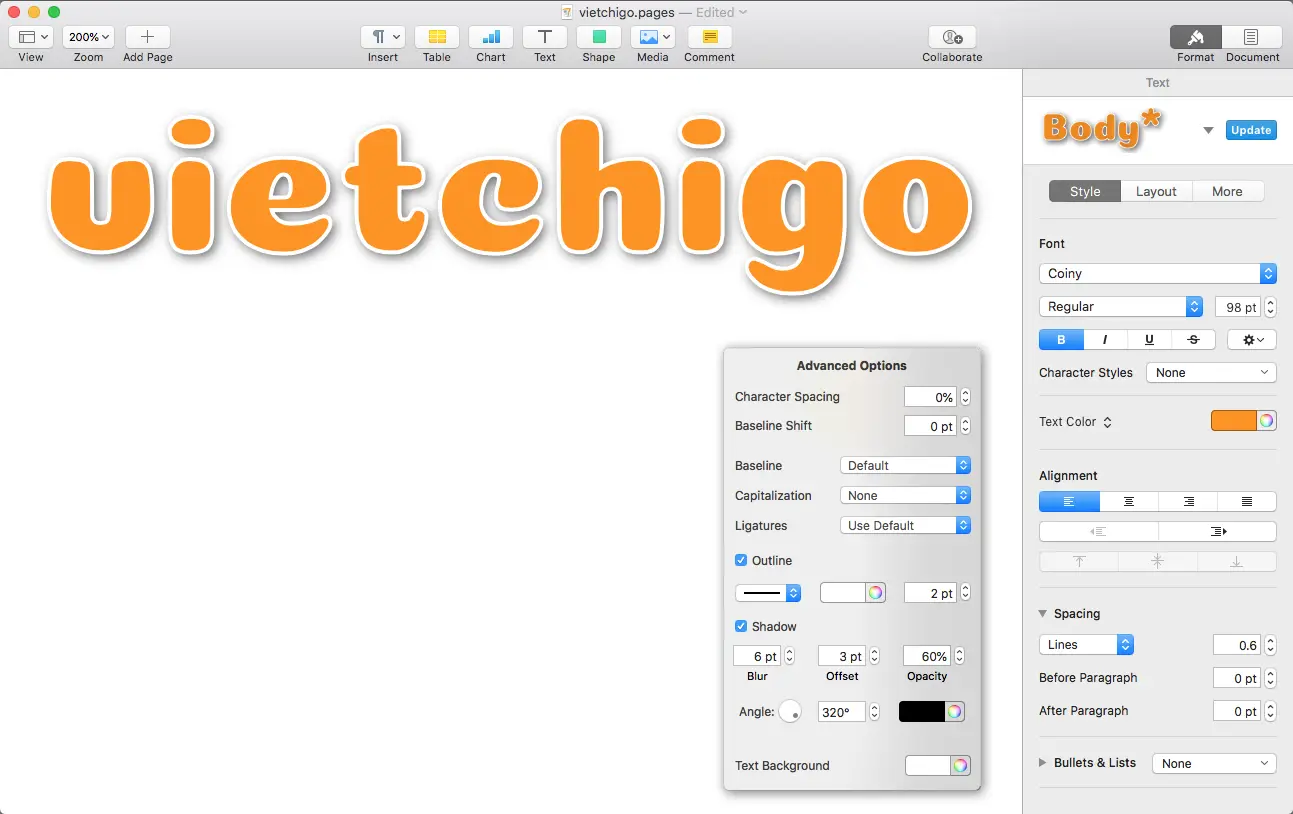Click the Character Spacing percentage field
This screenshot has width=1293, height=814.
pos(929,397)
